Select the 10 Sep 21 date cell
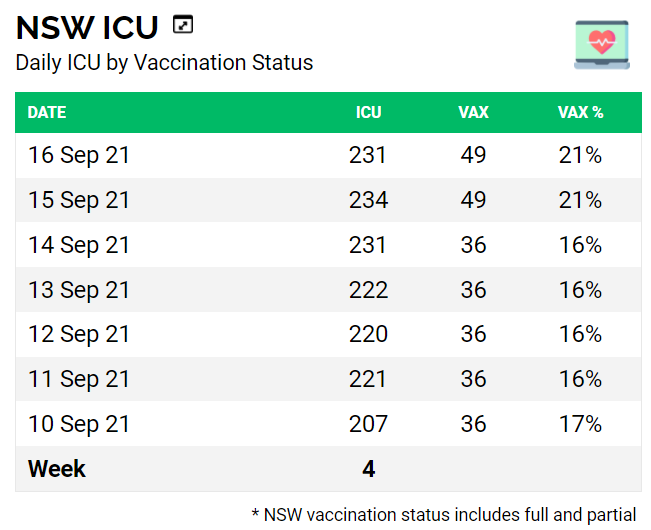651x530 pixels. tap(79, 424)
